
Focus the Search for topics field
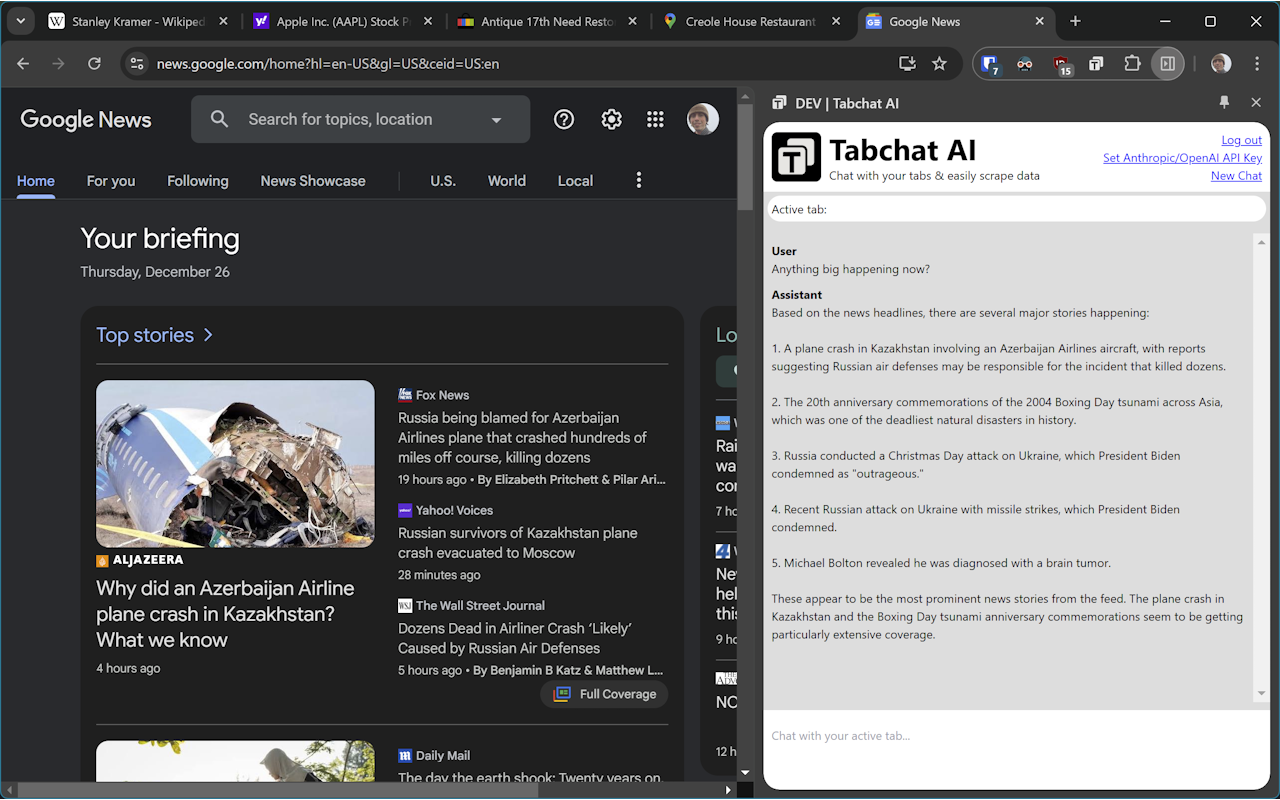pos(340,119)
